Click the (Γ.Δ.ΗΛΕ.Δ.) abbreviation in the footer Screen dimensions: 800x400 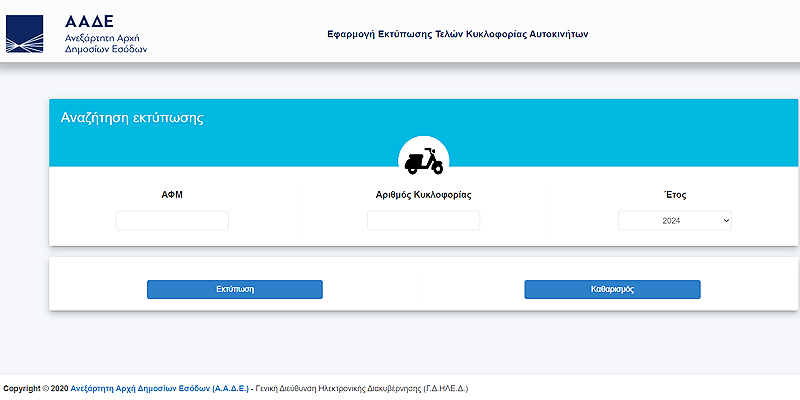pyautogui.click(x=445, y=387)
